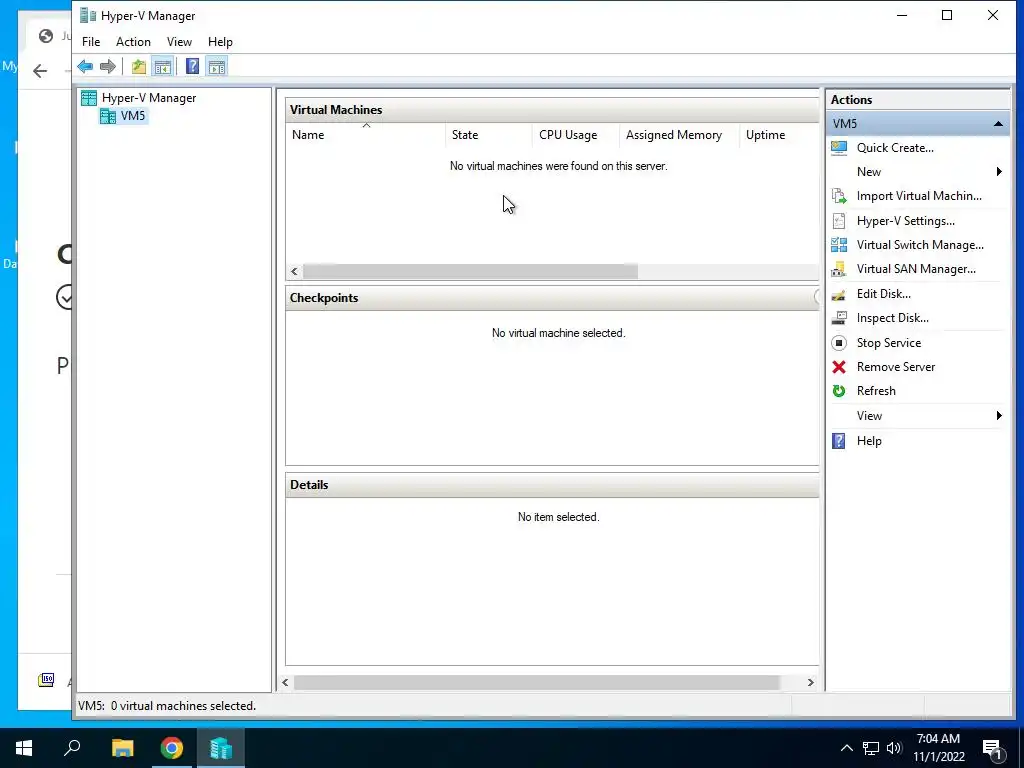This screenshot has width=1024, height=768.
Task: Expand the New submenu in Actions
Action: pos(999,172)
